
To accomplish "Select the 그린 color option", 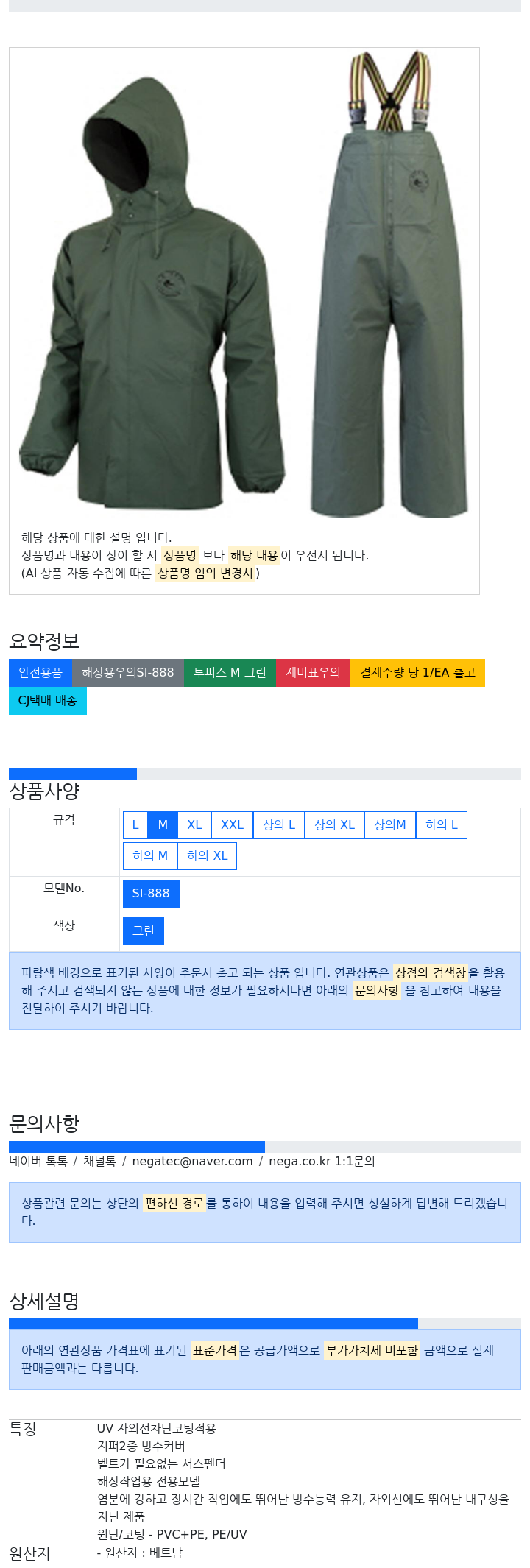I will click(144, 930).
